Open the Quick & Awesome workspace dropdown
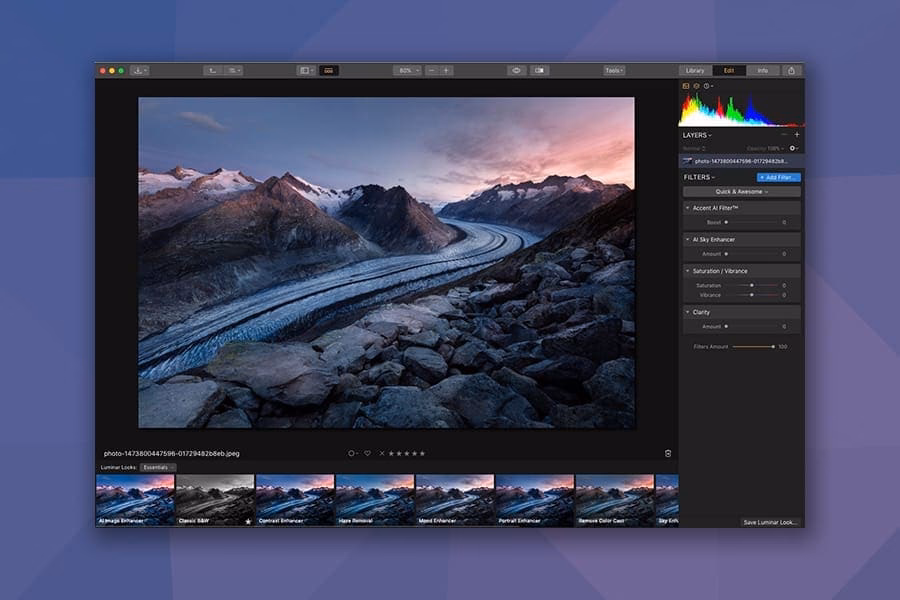 point(740,192)
